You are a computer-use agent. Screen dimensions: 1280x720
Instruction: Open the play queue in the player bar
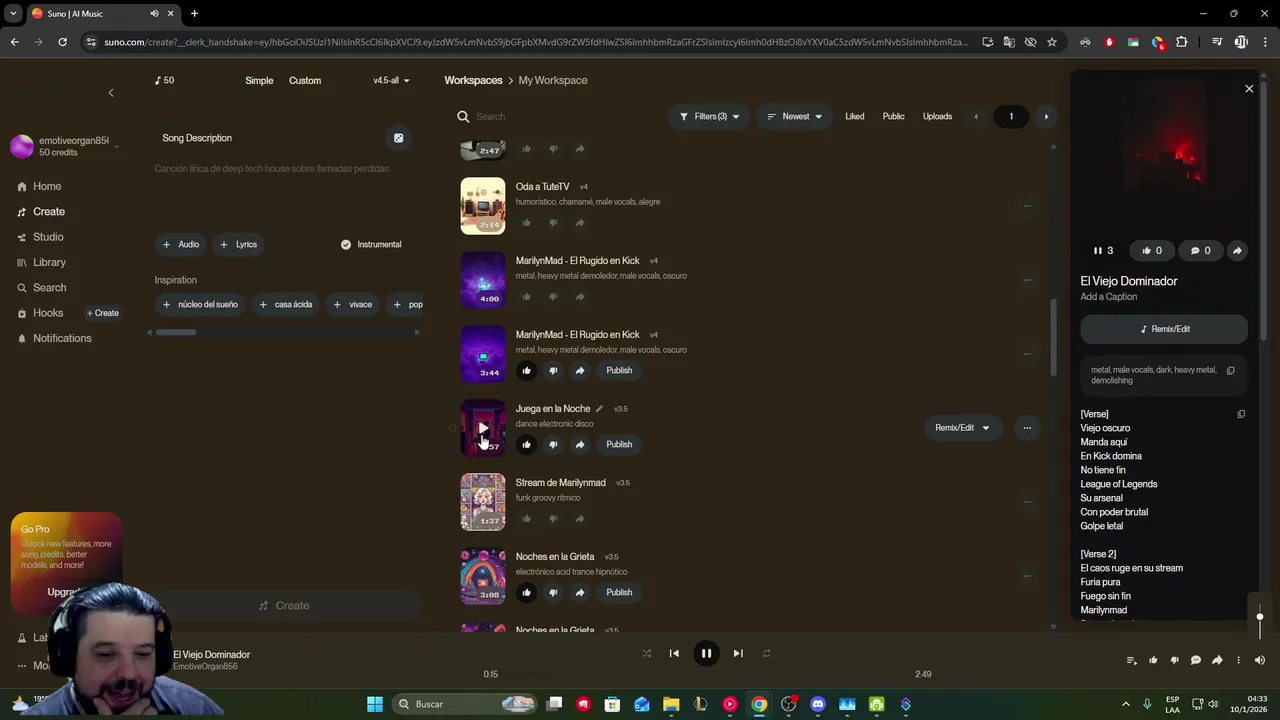1131,660
